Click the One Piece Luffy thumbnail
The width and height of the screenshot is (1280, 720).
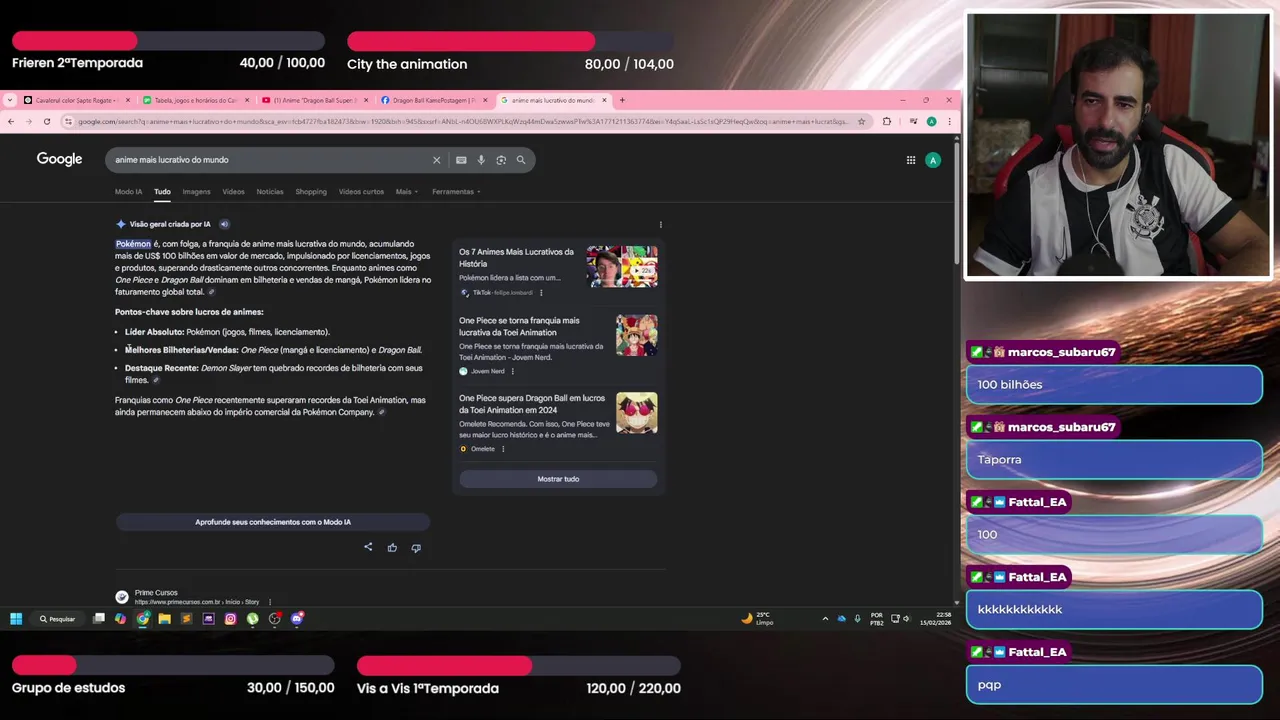pyautogui.click(x=636, y=335)
